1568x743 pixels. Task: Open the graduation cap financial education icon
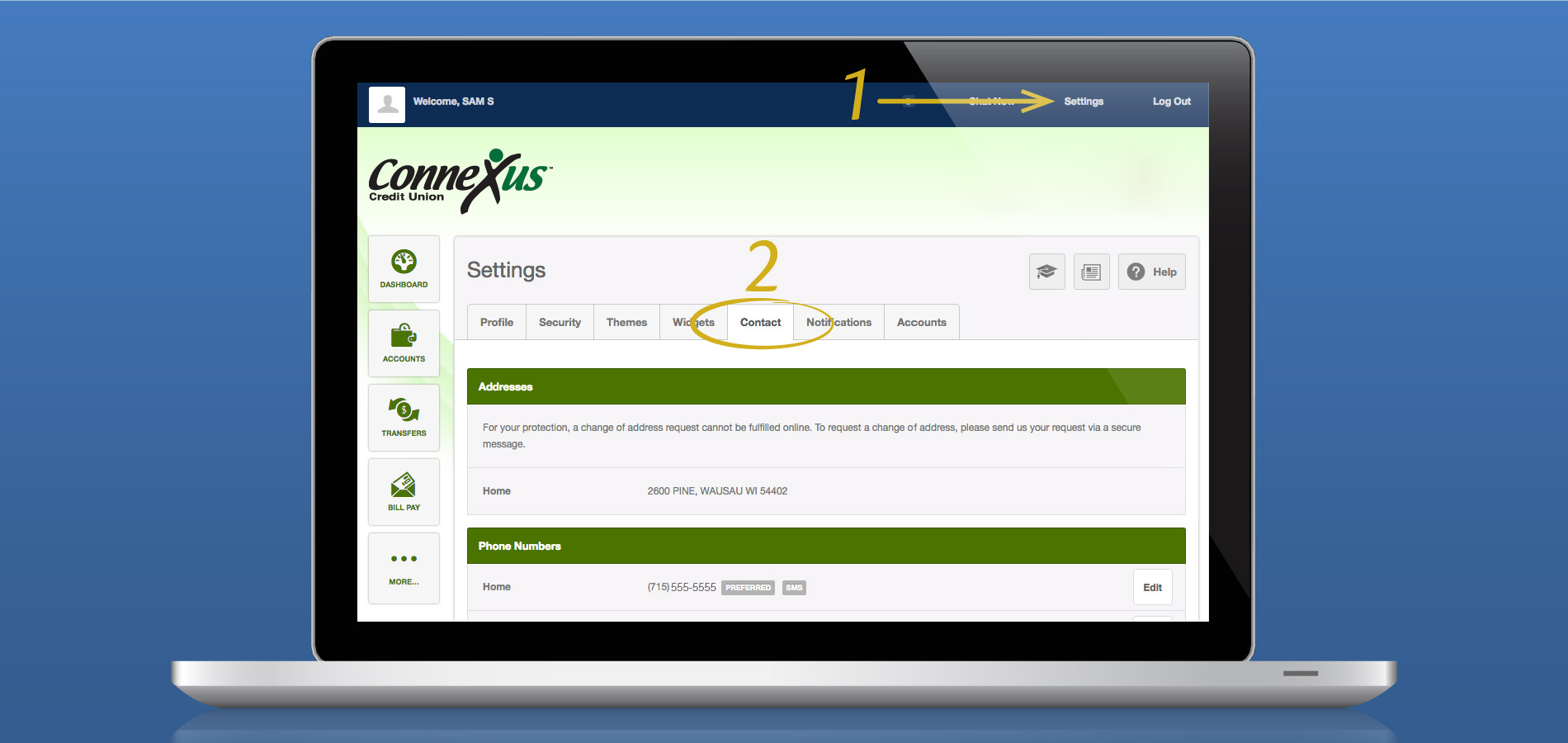pyautogui.click(x=1046, y=271)
